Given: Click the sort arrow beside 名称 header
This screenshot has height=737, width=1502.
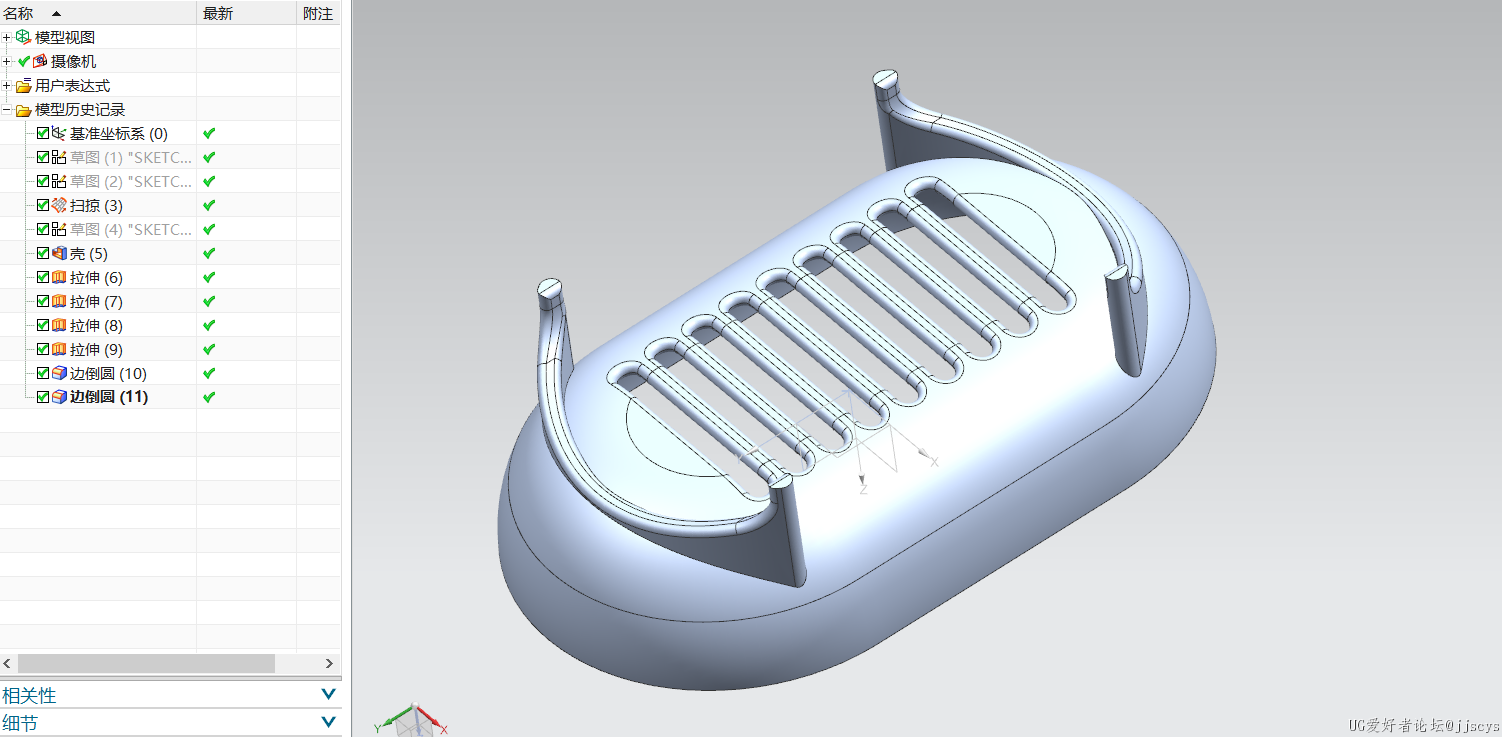Looking at the screenshot, I should 56,13.
